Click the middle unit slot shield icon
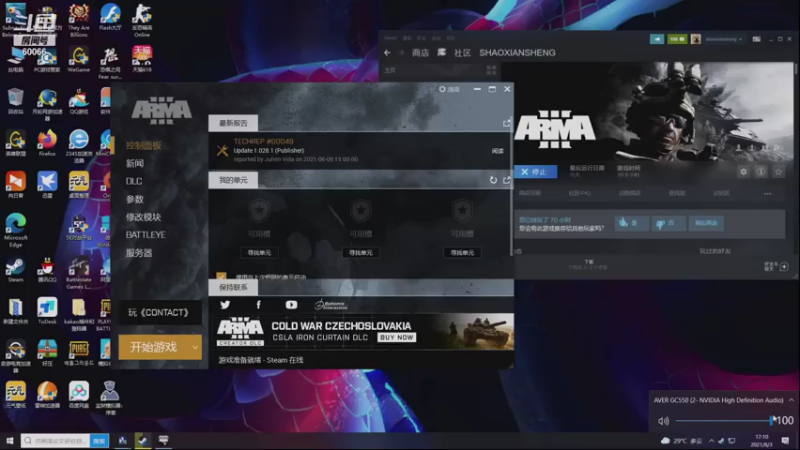800x450 pixels. [361, 211]
